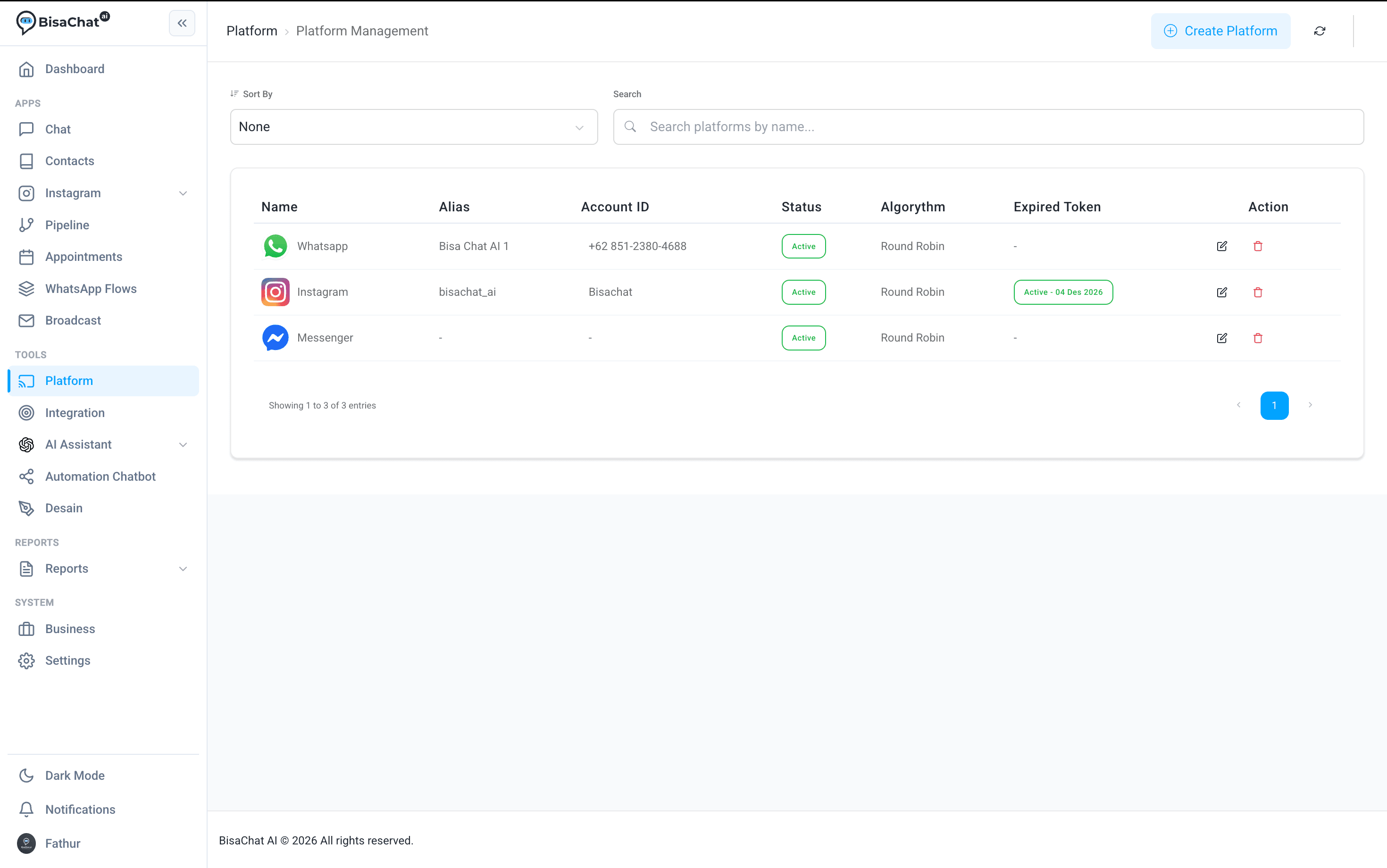Image resolution: width=1387 pixels, height=868 pixels.
Task: Open Appointments from sidebar
Action: 103,257
